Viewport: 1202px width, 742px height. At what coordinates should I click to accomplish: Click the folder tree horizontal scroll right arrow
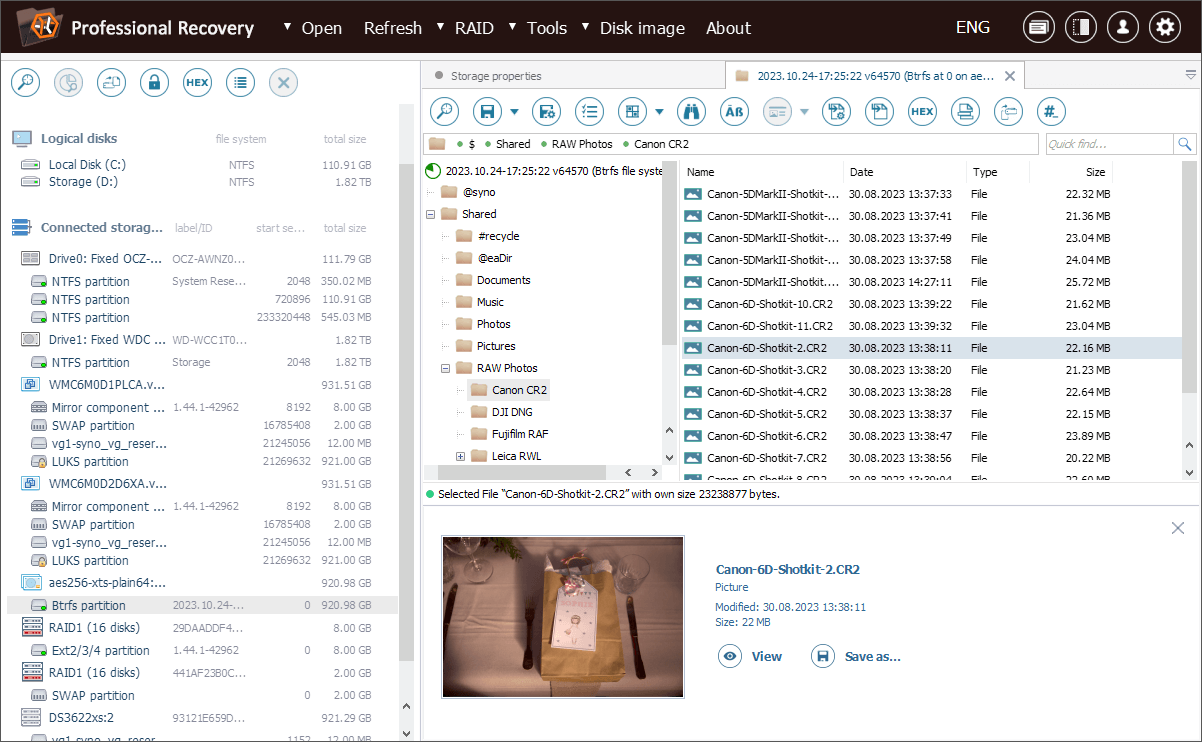pos(654,473)
